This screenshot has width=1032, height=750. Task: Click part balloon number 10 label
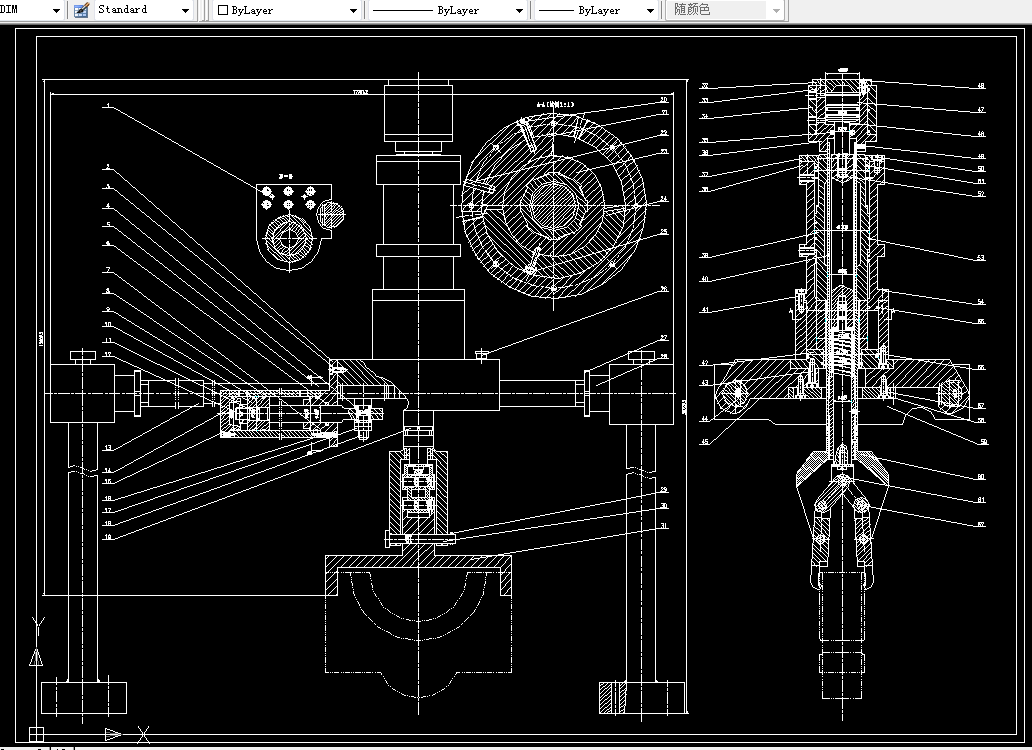(108, 324)
